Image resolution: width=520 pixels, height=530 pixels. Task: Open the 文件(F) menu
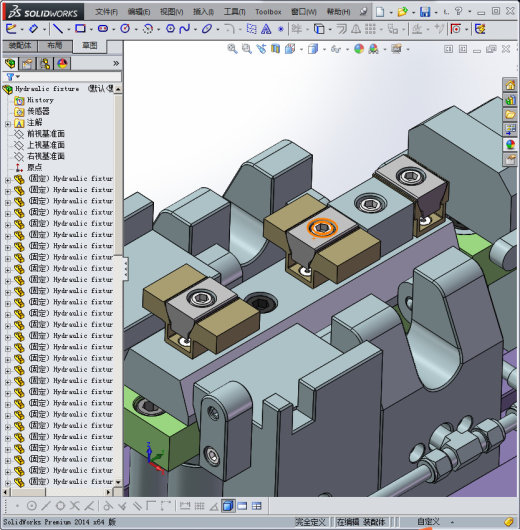click(x=107, y=12)
